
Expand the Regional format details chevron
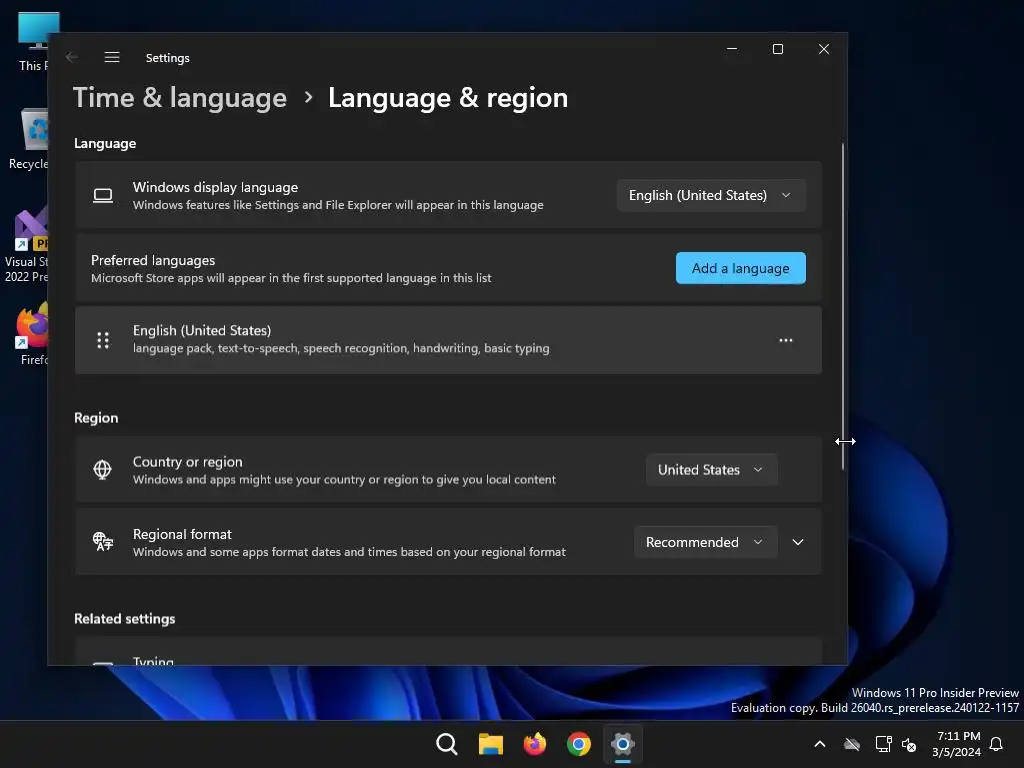tap(798, 542)
